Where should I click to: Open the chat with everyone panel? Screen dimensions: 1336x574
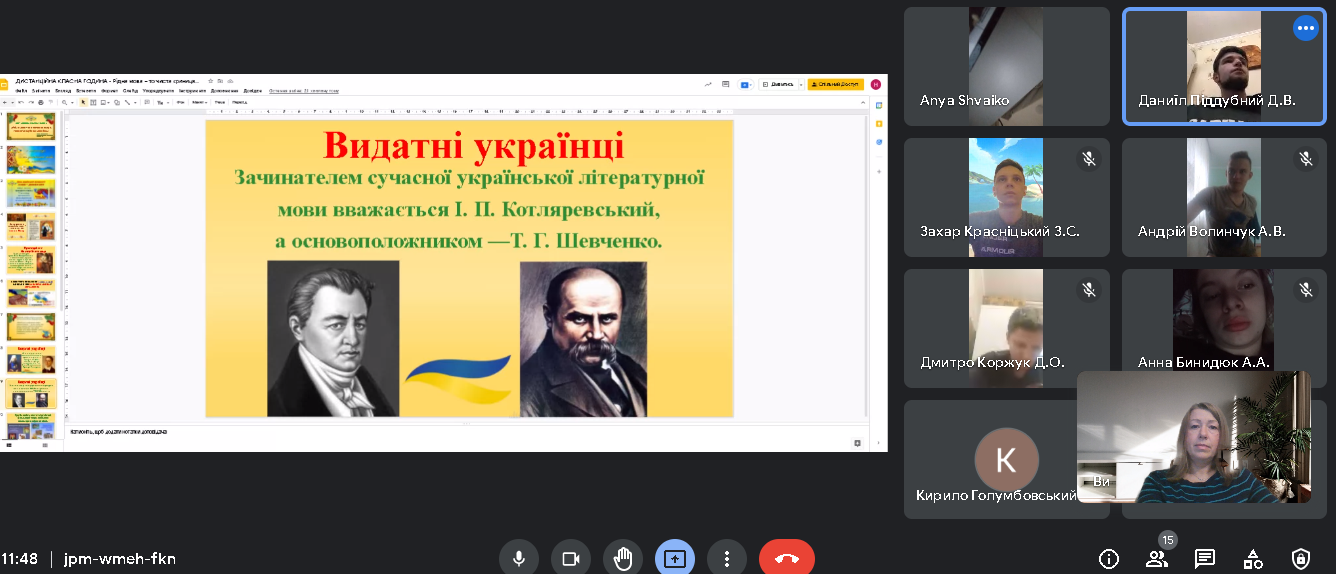(1204, 558)
